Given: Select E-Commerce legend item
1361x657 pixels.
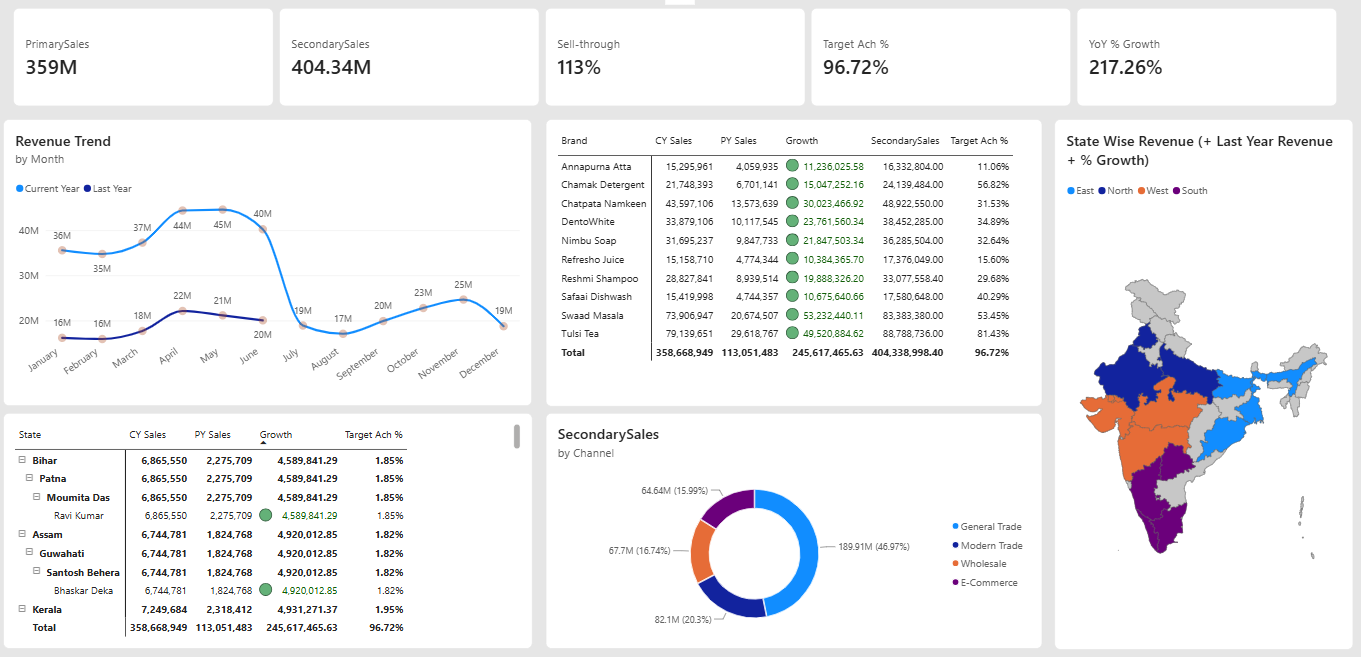Looking at the screenshot, I should coord(984,582).
